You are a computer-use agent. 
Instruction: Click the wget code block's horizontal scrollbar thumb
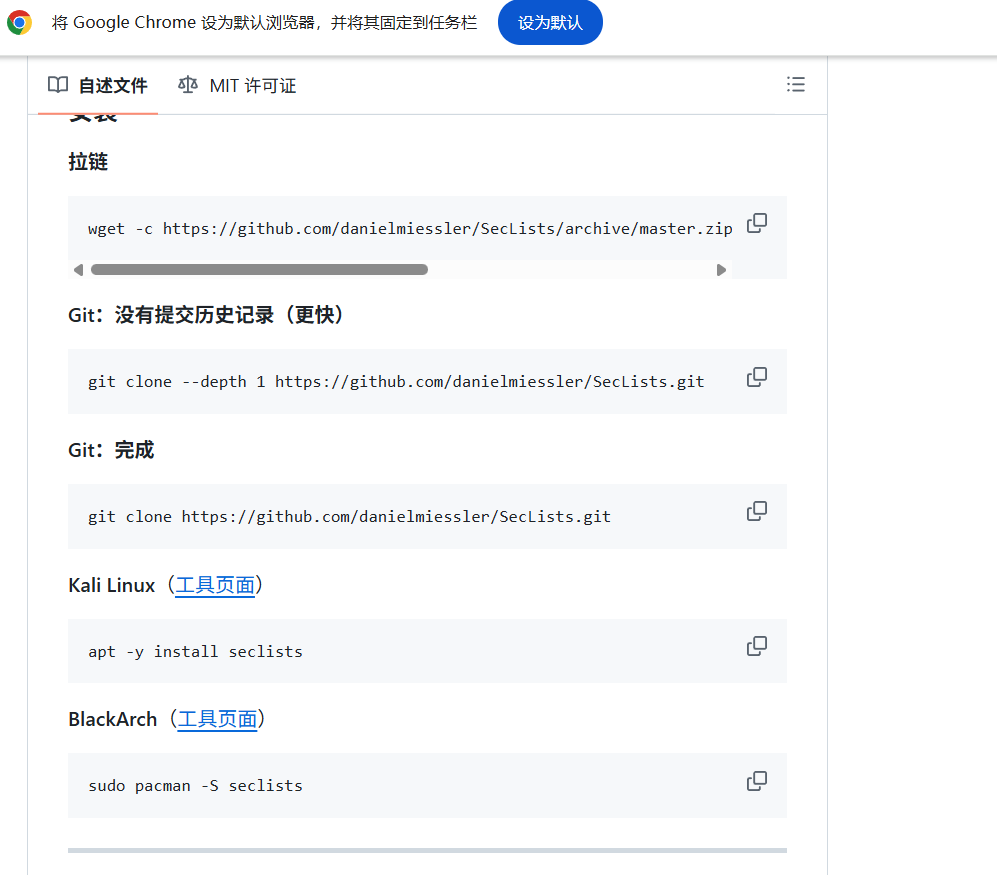[259, 270]
